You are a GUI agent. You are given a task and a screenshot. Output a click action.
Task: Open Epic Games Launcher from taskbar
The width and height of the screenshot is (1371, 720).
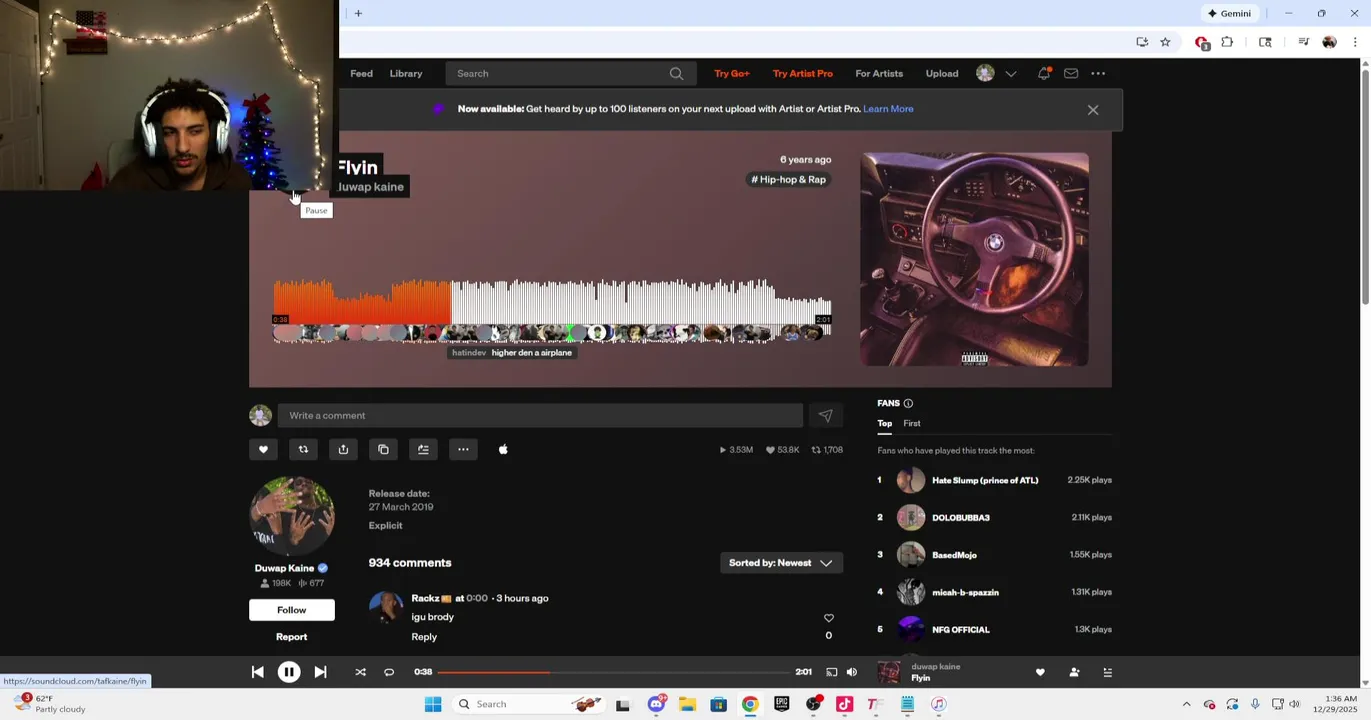point(781,705)
